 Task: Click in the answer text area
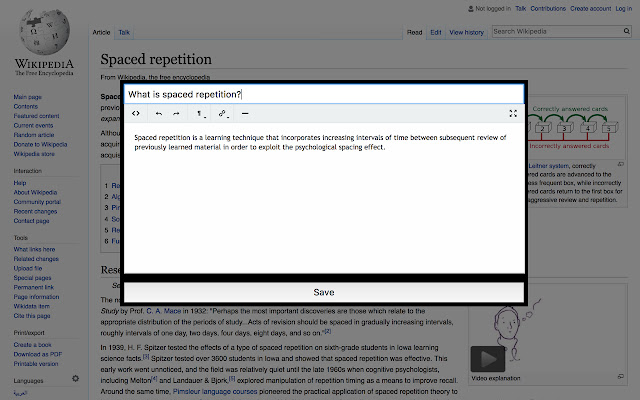tap(323, 200)
